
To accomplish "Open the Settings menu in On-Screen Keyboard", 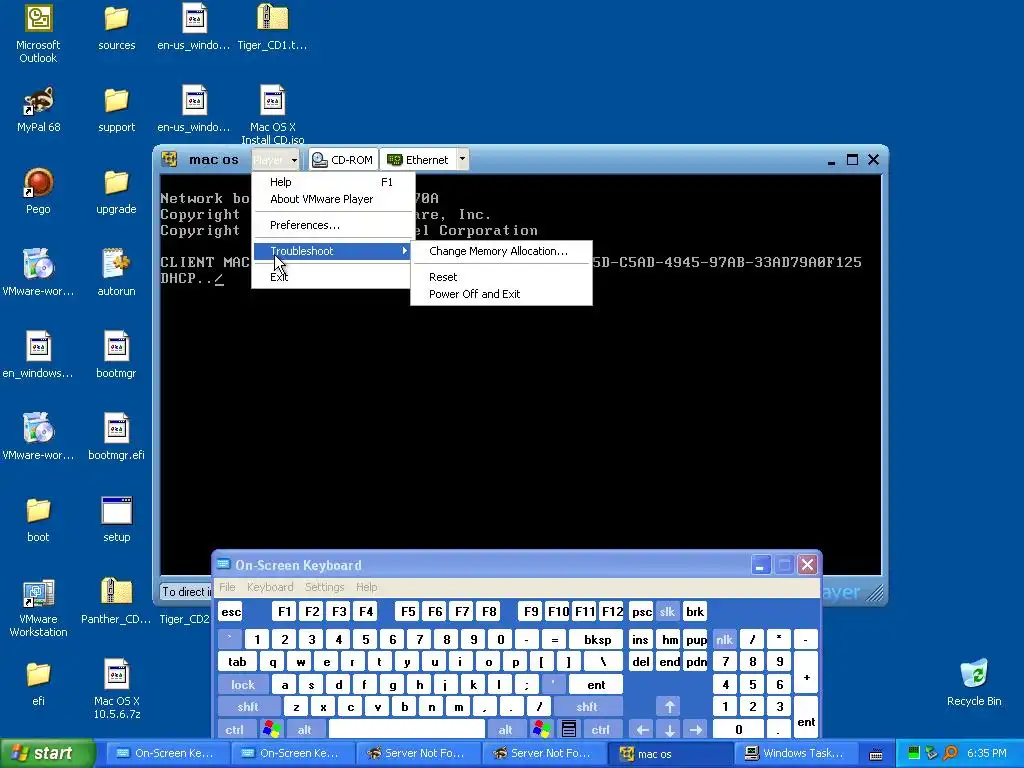I will coord(324,587).
